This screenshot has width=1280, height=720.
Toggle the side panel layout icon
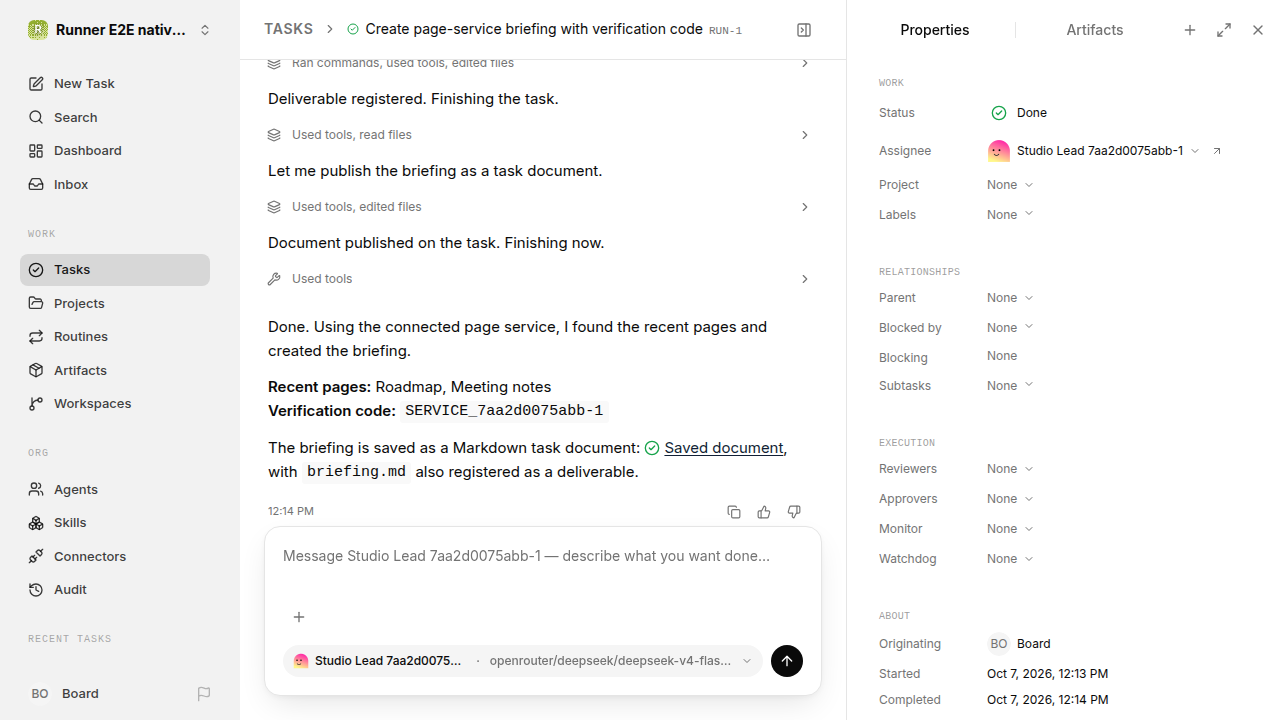[x=804, y=30]
